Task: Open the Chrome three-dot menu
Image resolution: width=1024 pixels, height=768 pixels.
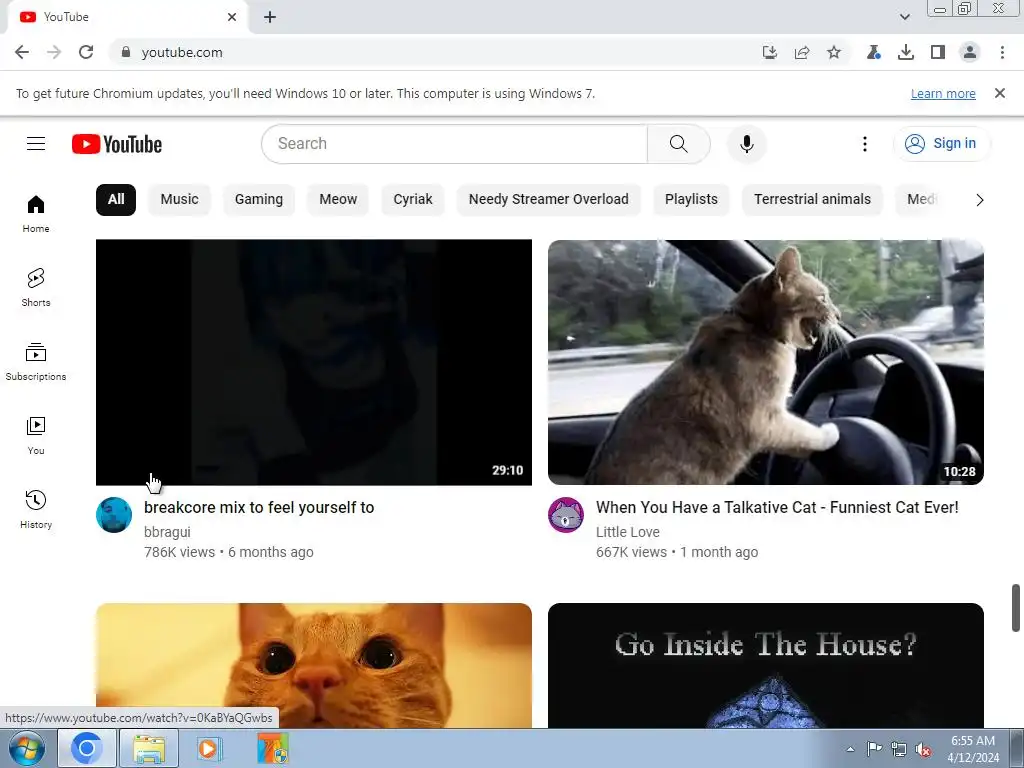Action: coord(1002,52)
